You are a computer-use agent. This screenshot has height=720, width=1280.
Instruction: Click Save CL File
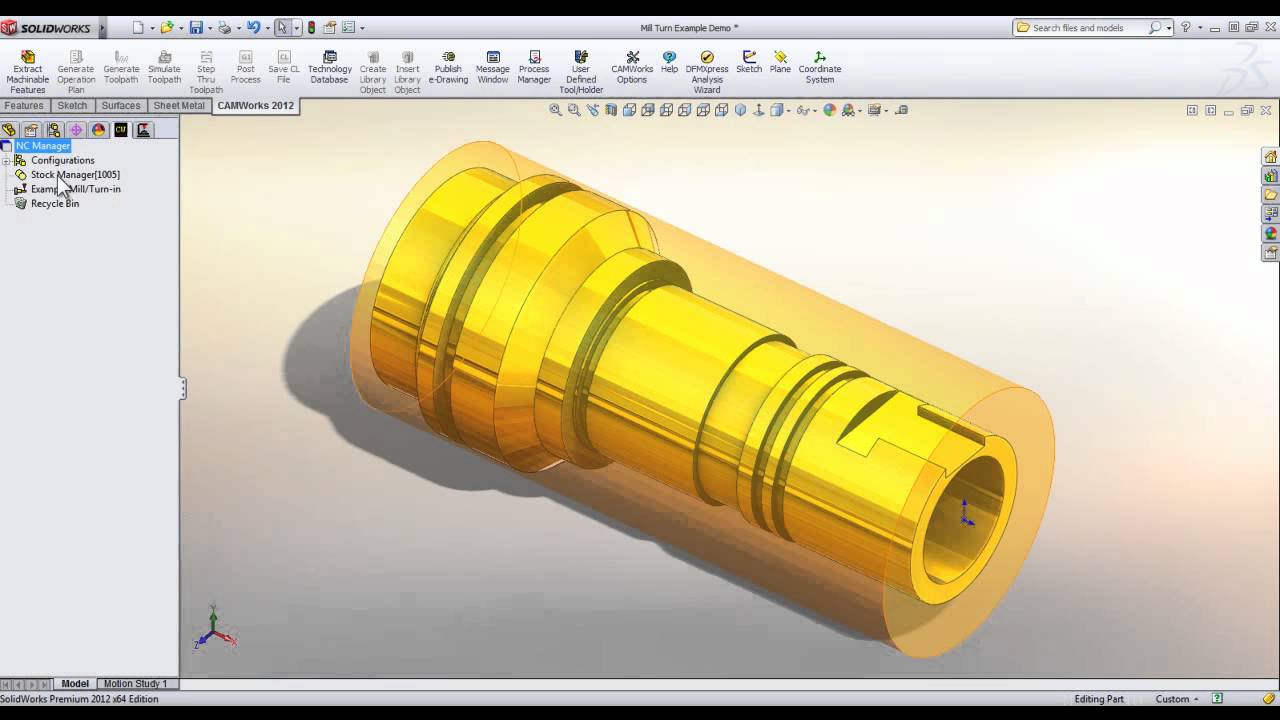pos(284,67)
